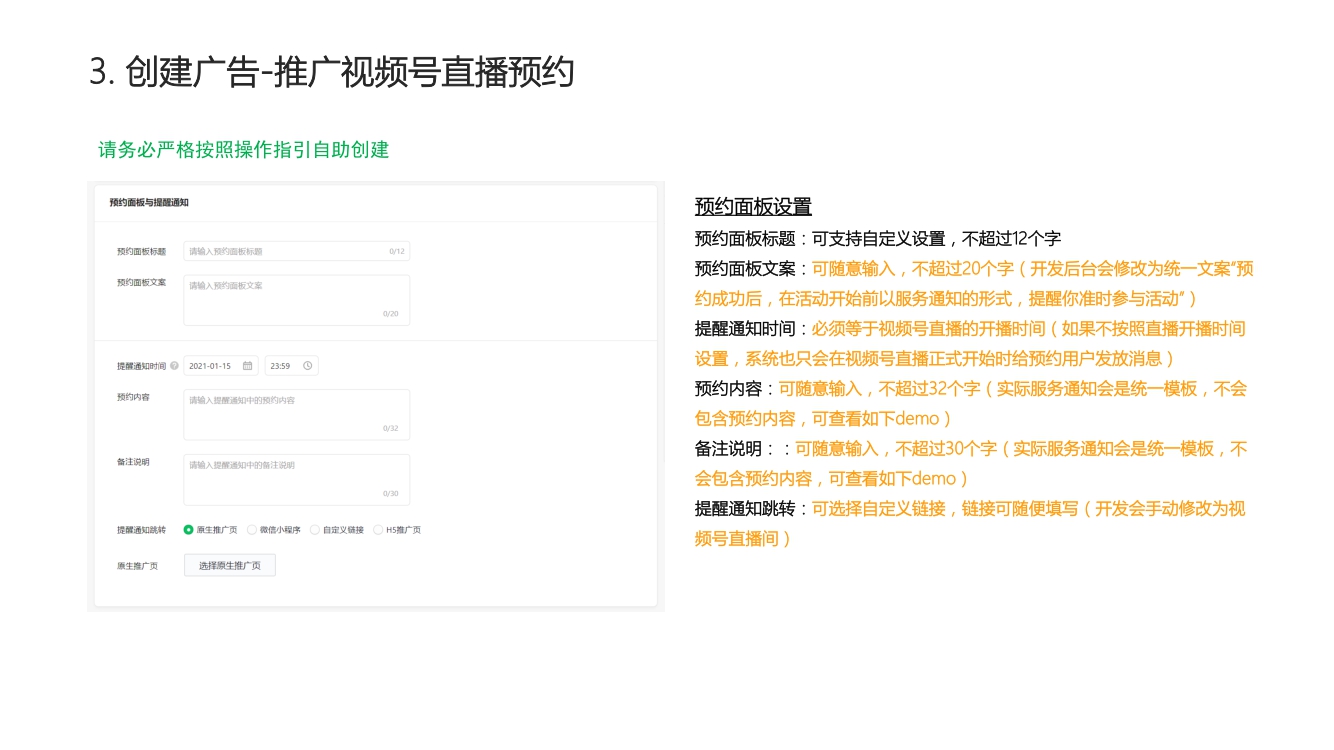Viewport: 1334px width, 750px height.
Task: Click into the 预约面板文案 text area
Action: (x=296, y=300)
